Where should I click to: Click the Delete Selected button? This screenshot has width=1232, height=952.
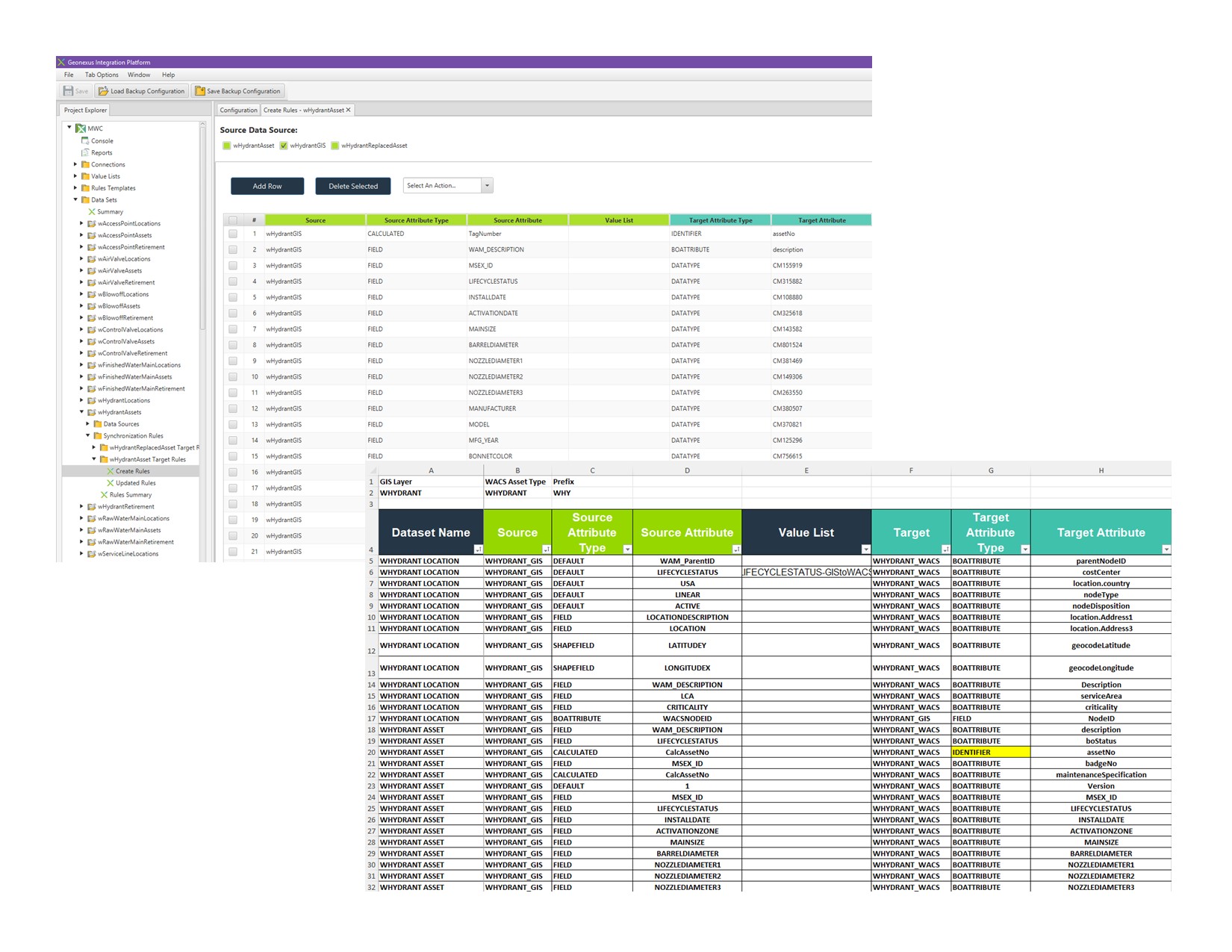[353, 186]
